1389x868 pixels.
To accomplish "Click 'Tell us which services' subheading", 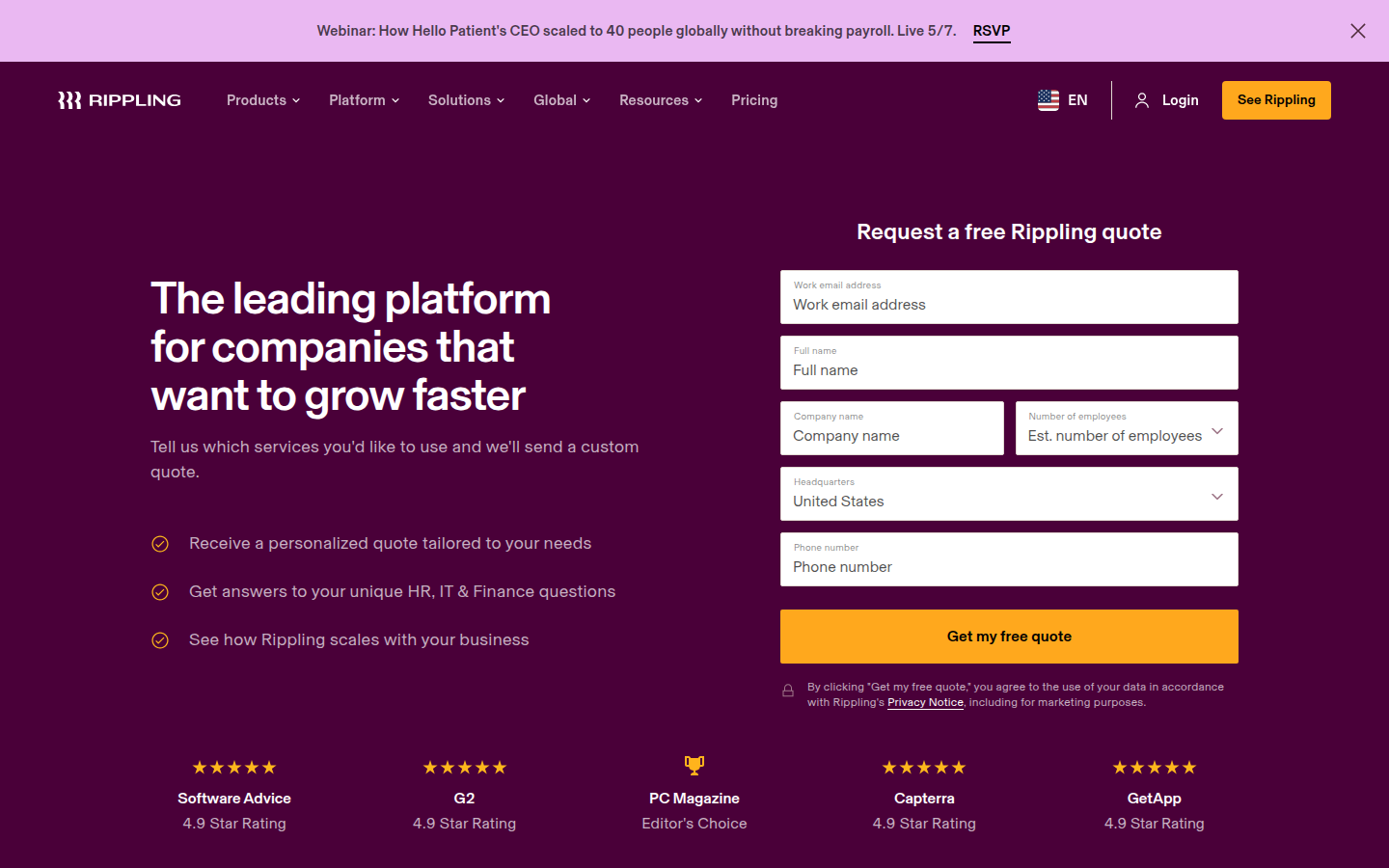I will coord(395,459).
